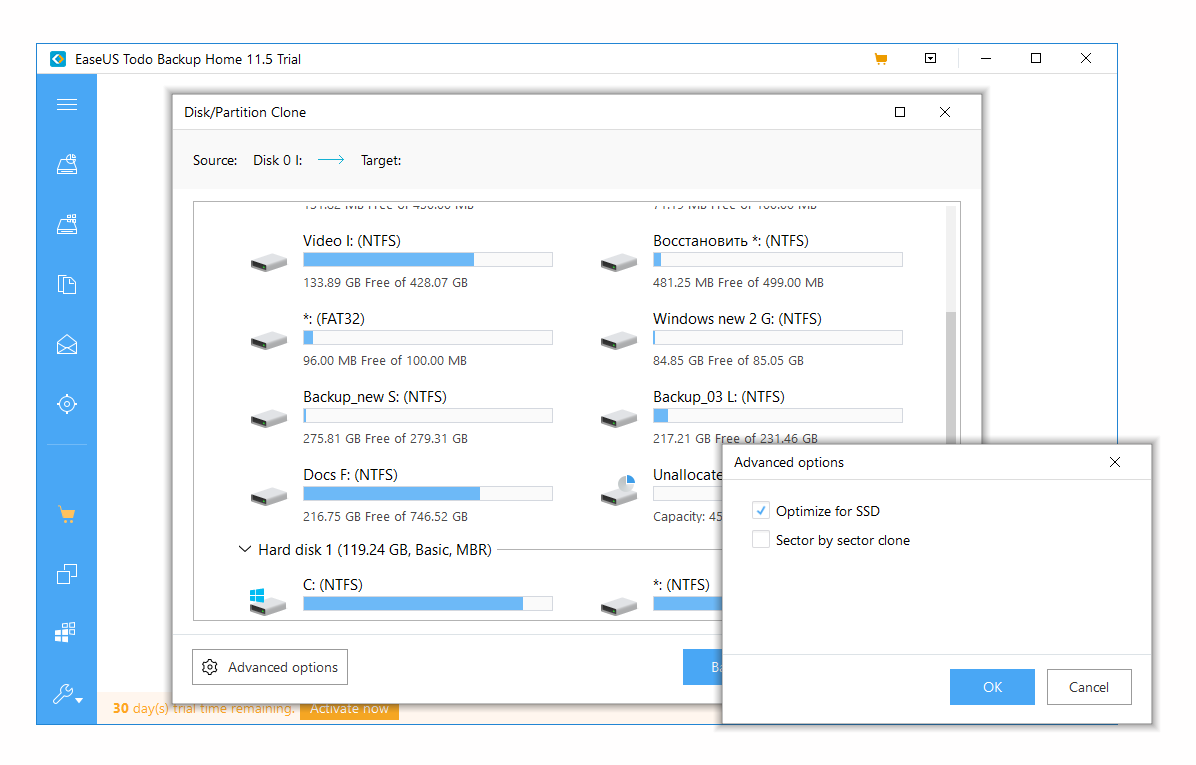The height and width of the screenshot is (765, 1196).
Task: Open Mail Backup envelope icon in the sidebar
Action: click(67, 345)
